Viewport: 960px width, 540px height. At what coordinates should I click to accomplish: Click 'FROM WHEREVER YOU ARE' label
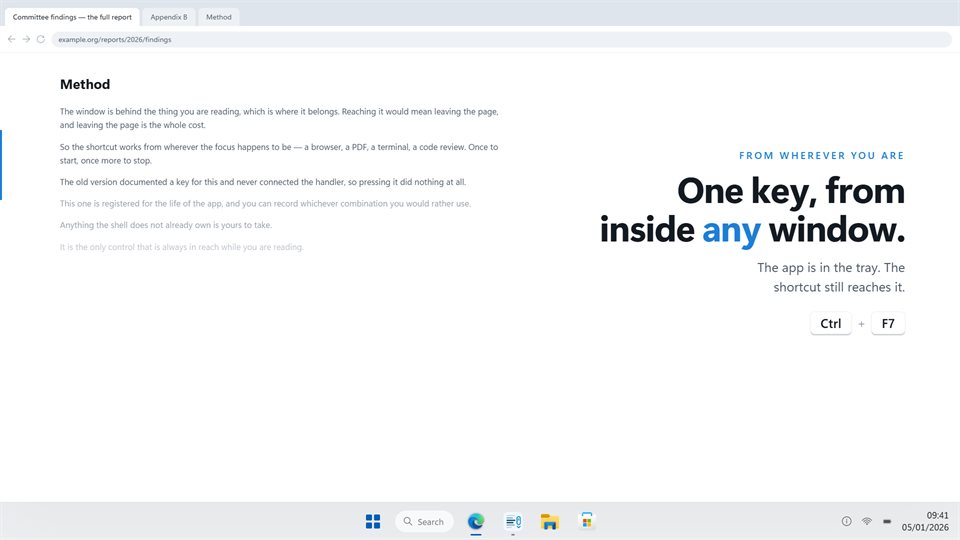tap(822, 156)
